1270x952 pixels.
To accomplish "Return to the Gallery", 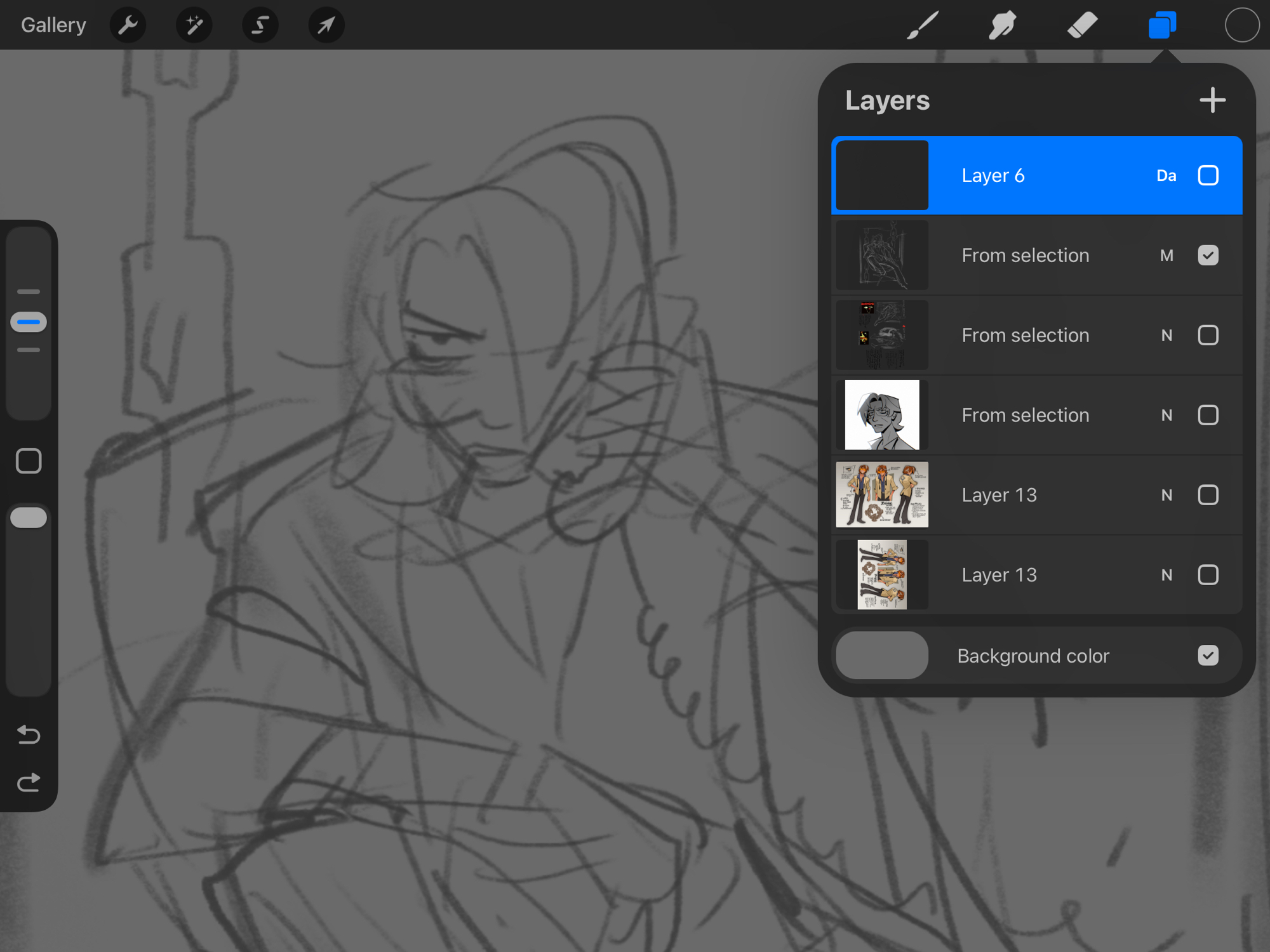I will [53, 25].
